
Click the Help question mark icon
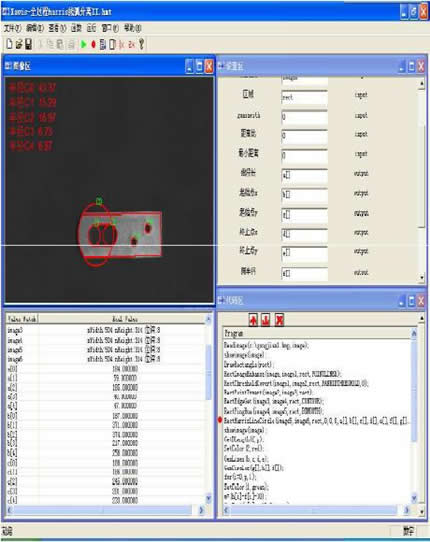coord(141,44)
